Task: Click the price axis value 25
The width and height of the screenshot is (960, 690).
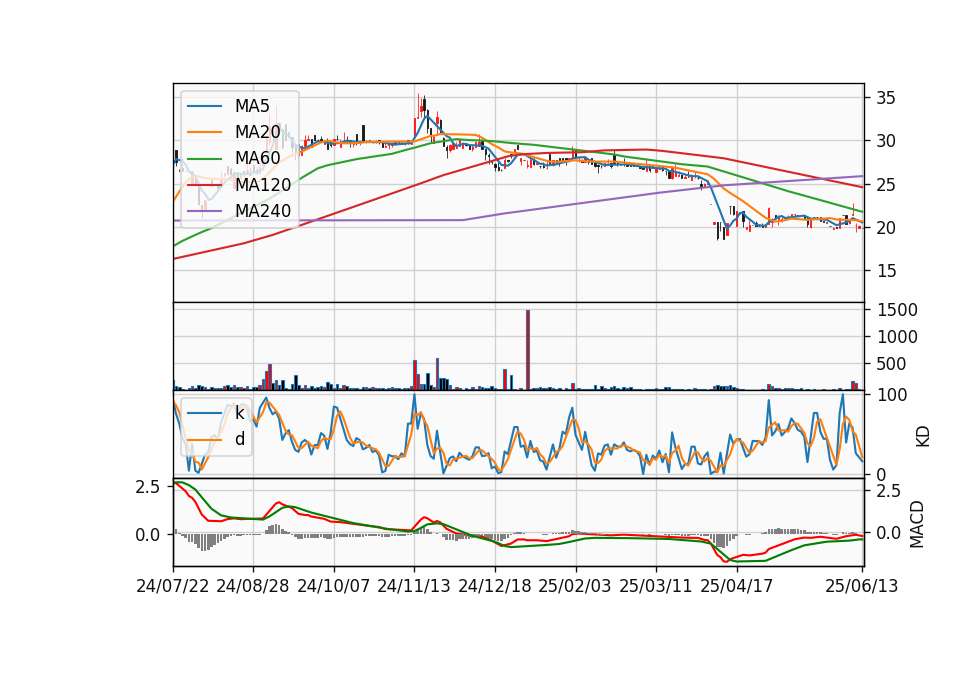Action: (886, 184)
